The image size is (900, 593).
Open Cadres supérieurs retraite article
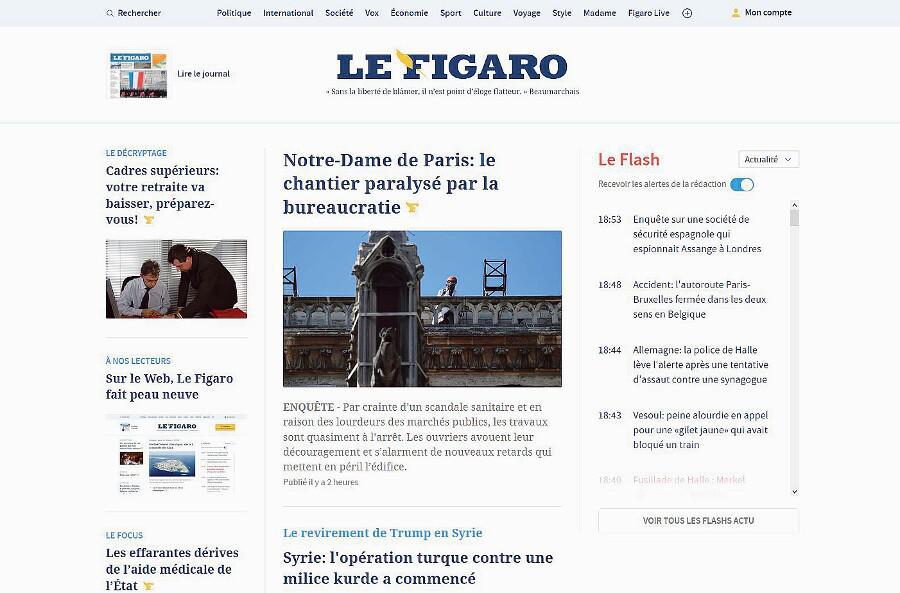pyautogui.click(x=162, y=195)
